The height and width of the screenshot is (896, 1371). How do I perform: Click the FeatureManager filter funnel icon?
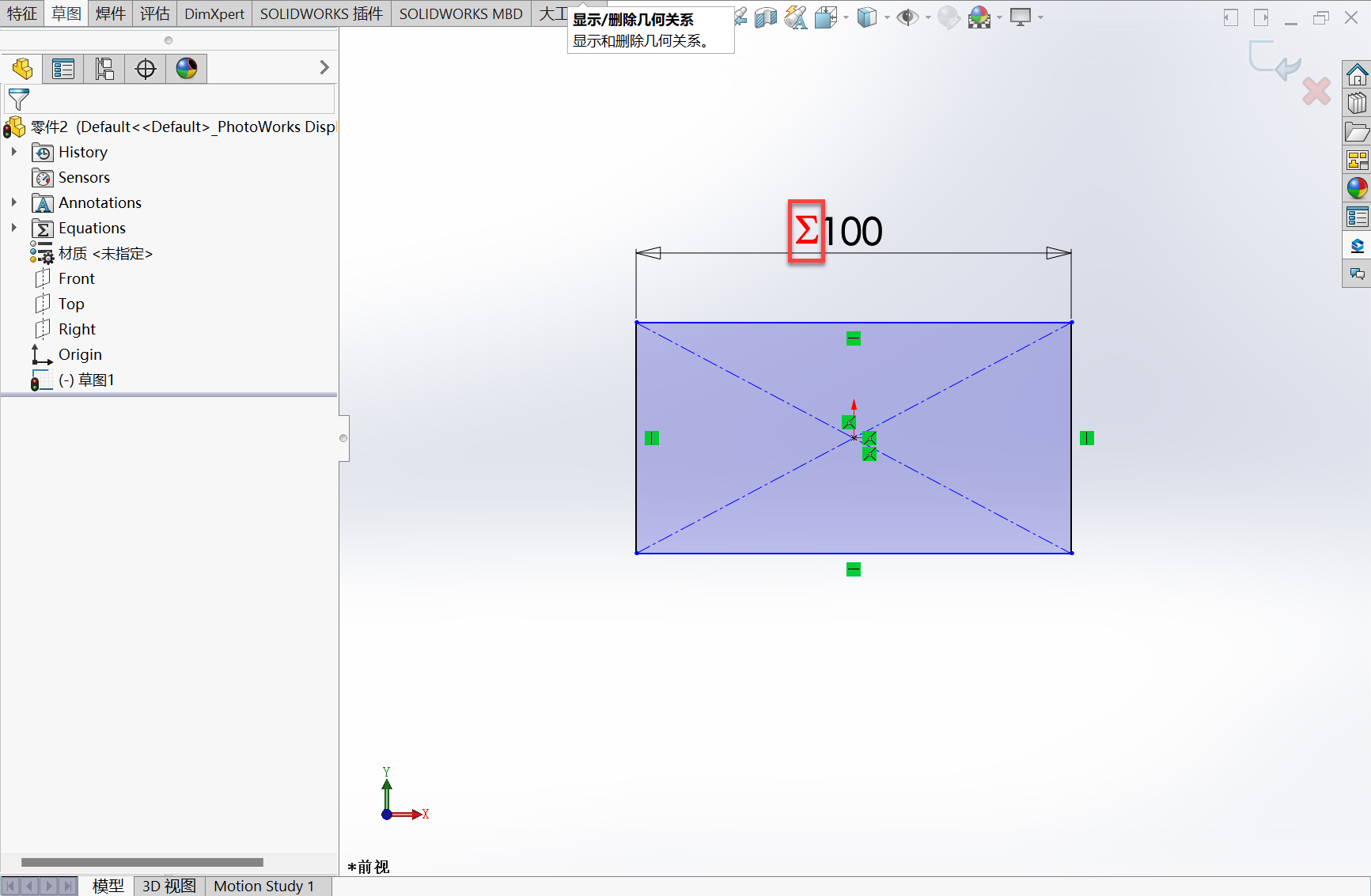point(18,100)
